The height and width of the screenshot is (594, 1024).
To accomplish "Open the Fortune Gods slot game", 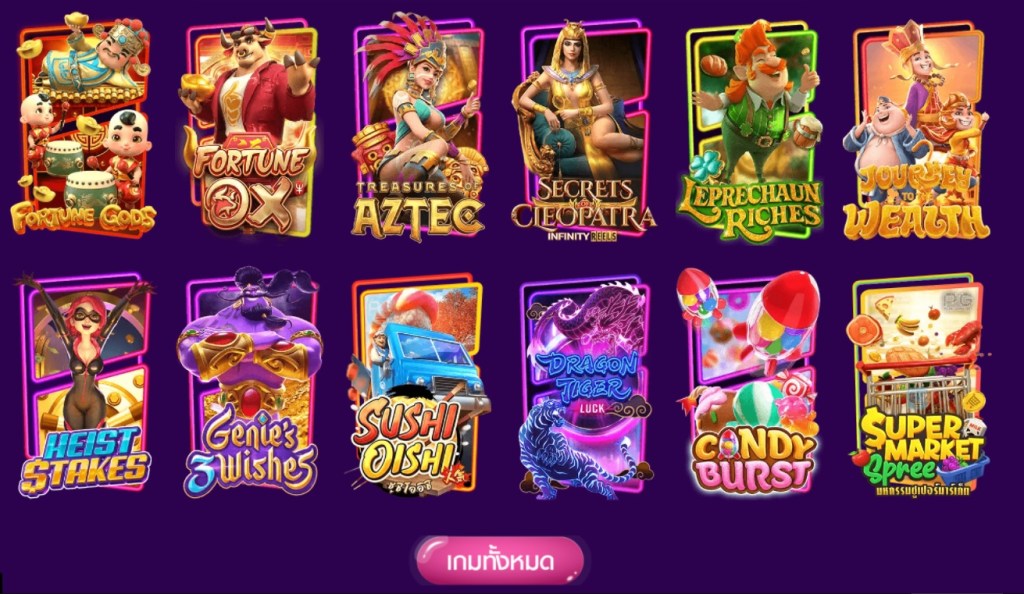I will click(84, 125).
